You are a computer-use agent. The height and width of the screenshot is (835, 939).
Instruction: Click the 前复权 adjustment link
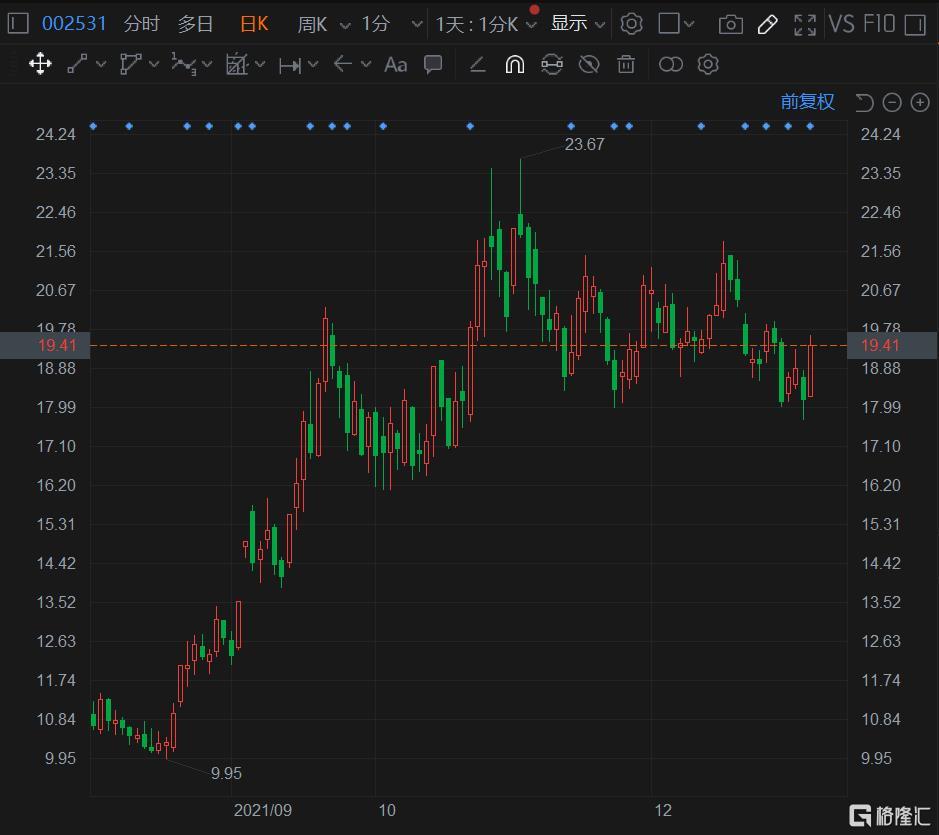tap(807, 102)
